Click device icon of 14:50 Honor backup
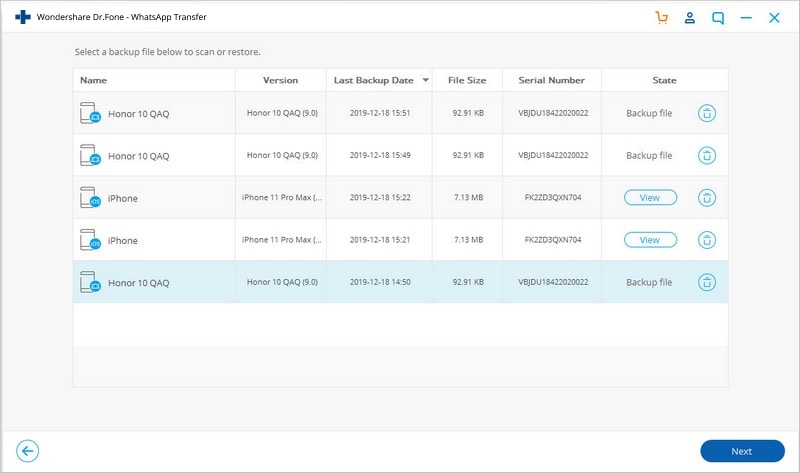 pos(90,282)
